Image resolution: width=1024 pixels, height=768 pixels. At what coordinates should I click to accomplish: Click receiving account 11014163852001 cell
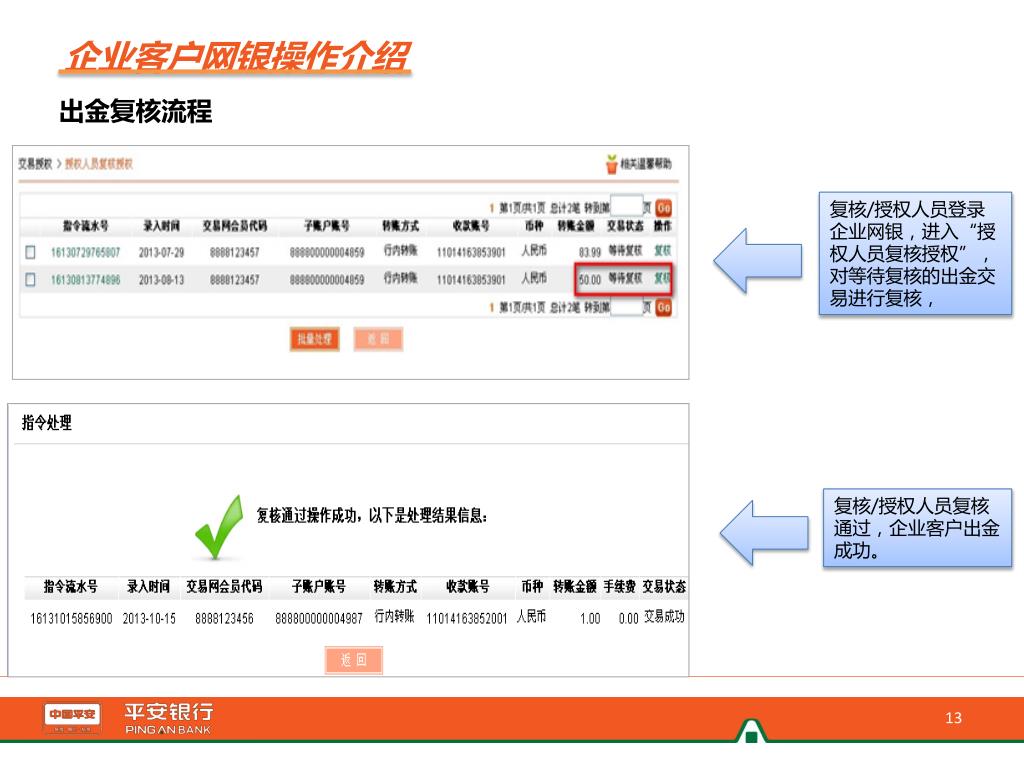pyautogui.click(x=466, y=618)
